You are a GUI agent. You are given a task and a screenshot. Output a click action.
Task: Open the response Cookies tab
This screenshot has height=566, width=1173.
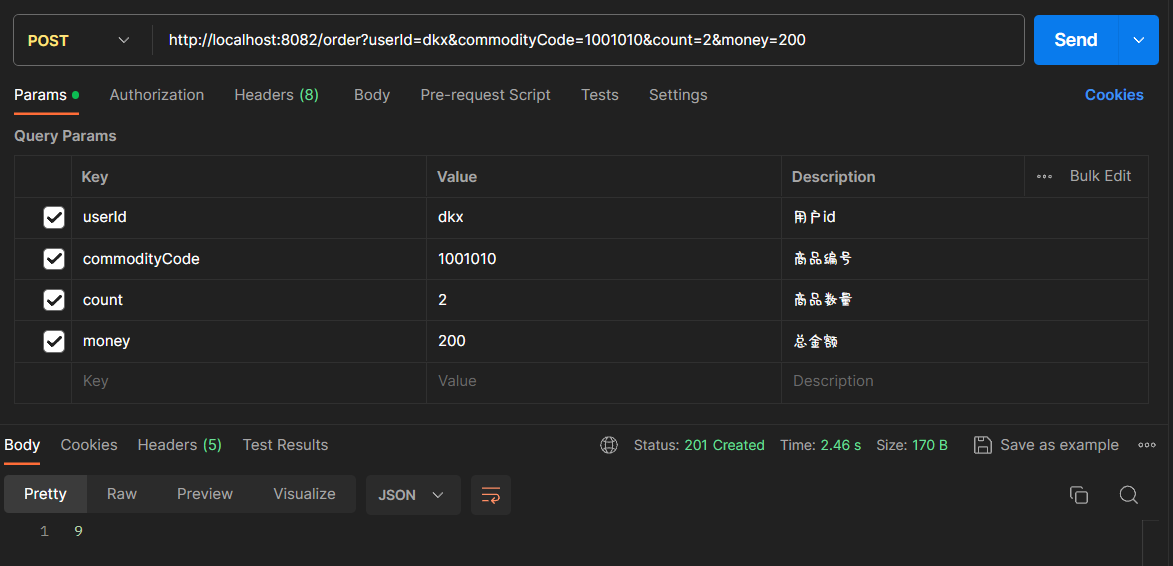point(89,445)
